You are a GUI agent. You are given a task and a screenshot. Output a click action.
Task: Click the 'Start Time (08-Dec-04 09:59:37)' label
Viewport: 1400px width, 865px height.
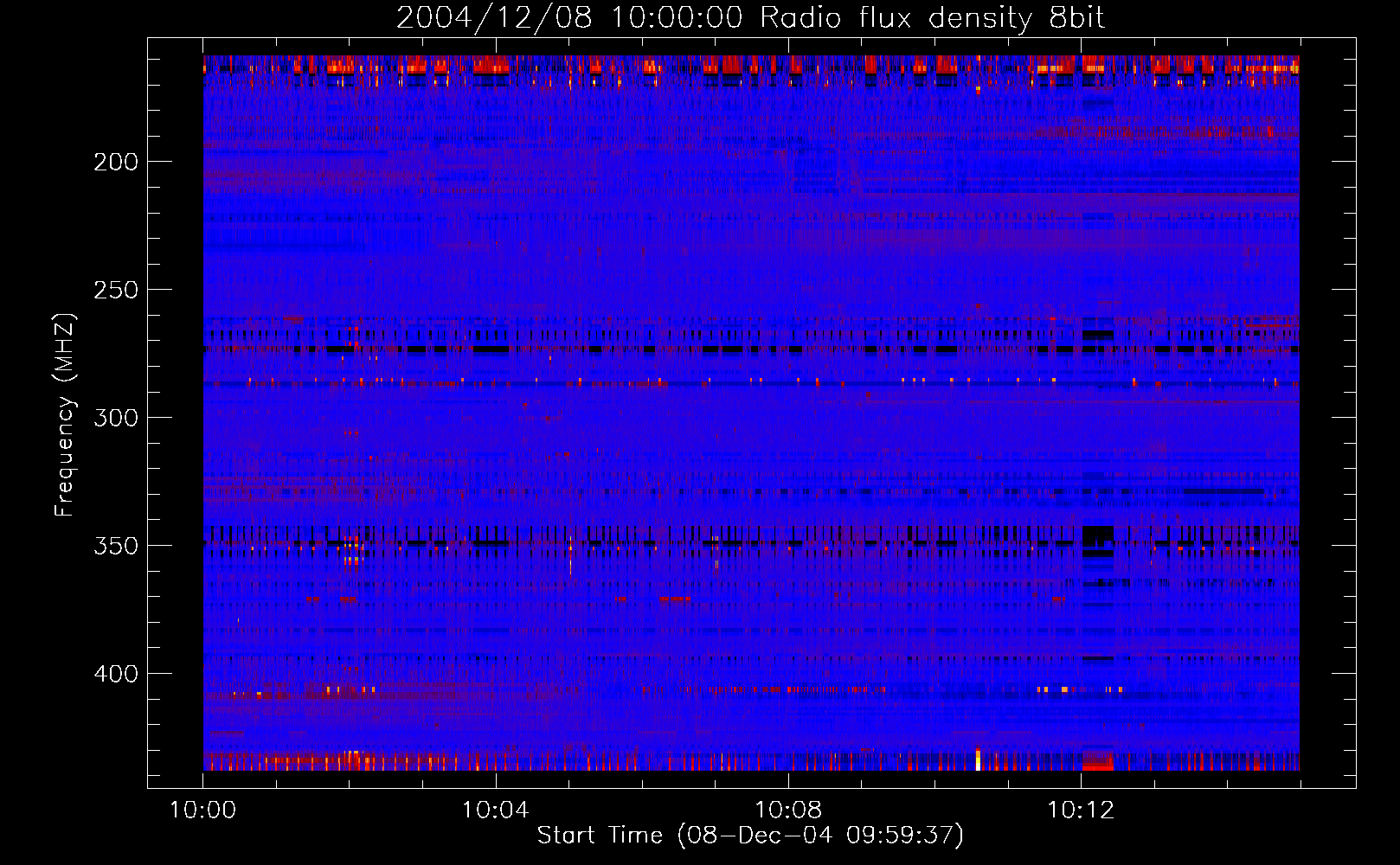point(750,836)
